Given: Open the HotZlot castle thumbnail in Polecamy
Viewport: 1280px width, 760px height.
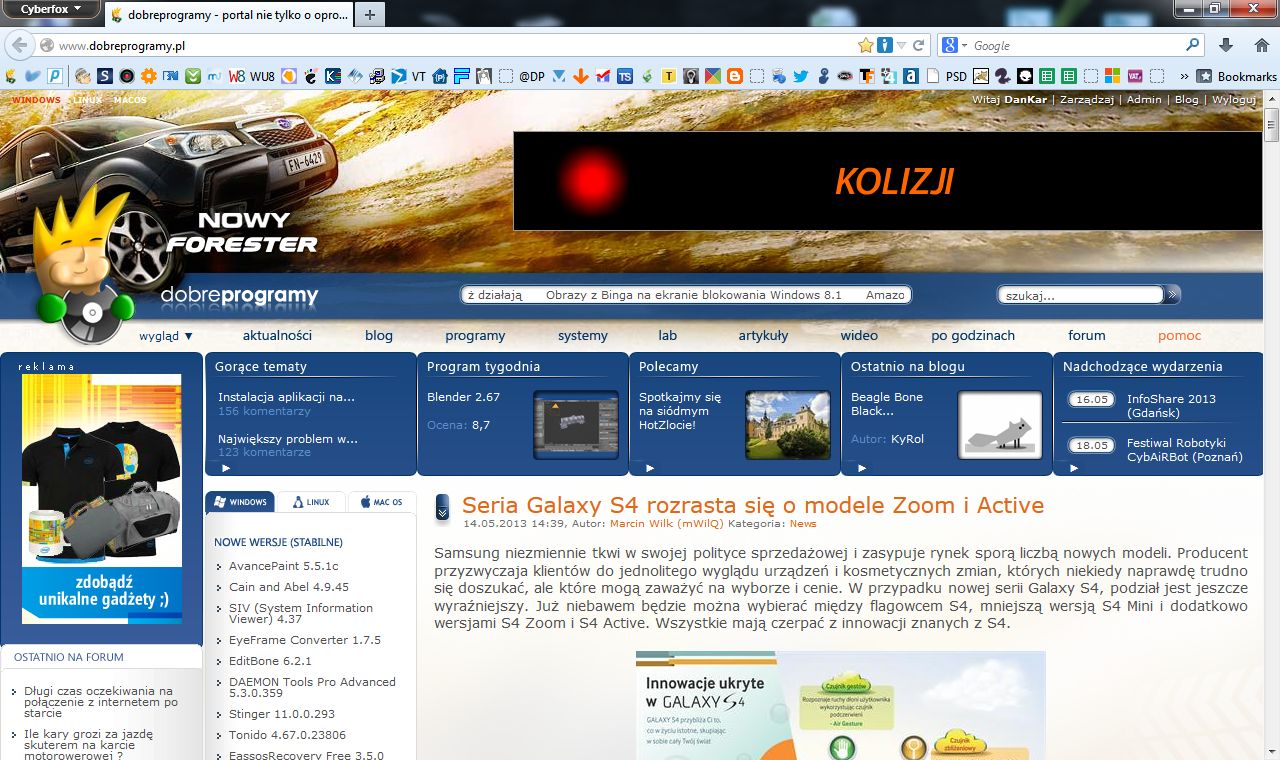Looking at the screenshot, I should tap(788, 424).
